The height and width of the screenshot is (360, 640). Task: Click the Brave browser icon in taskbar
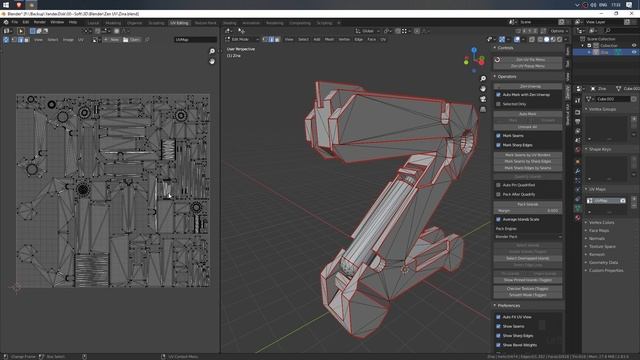pos(19,5)
